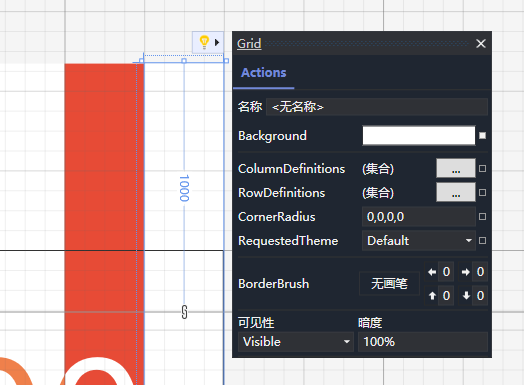Screen dimensions: 524x385
Task: Close the Grid actions popup
Action: click(481, 43)
